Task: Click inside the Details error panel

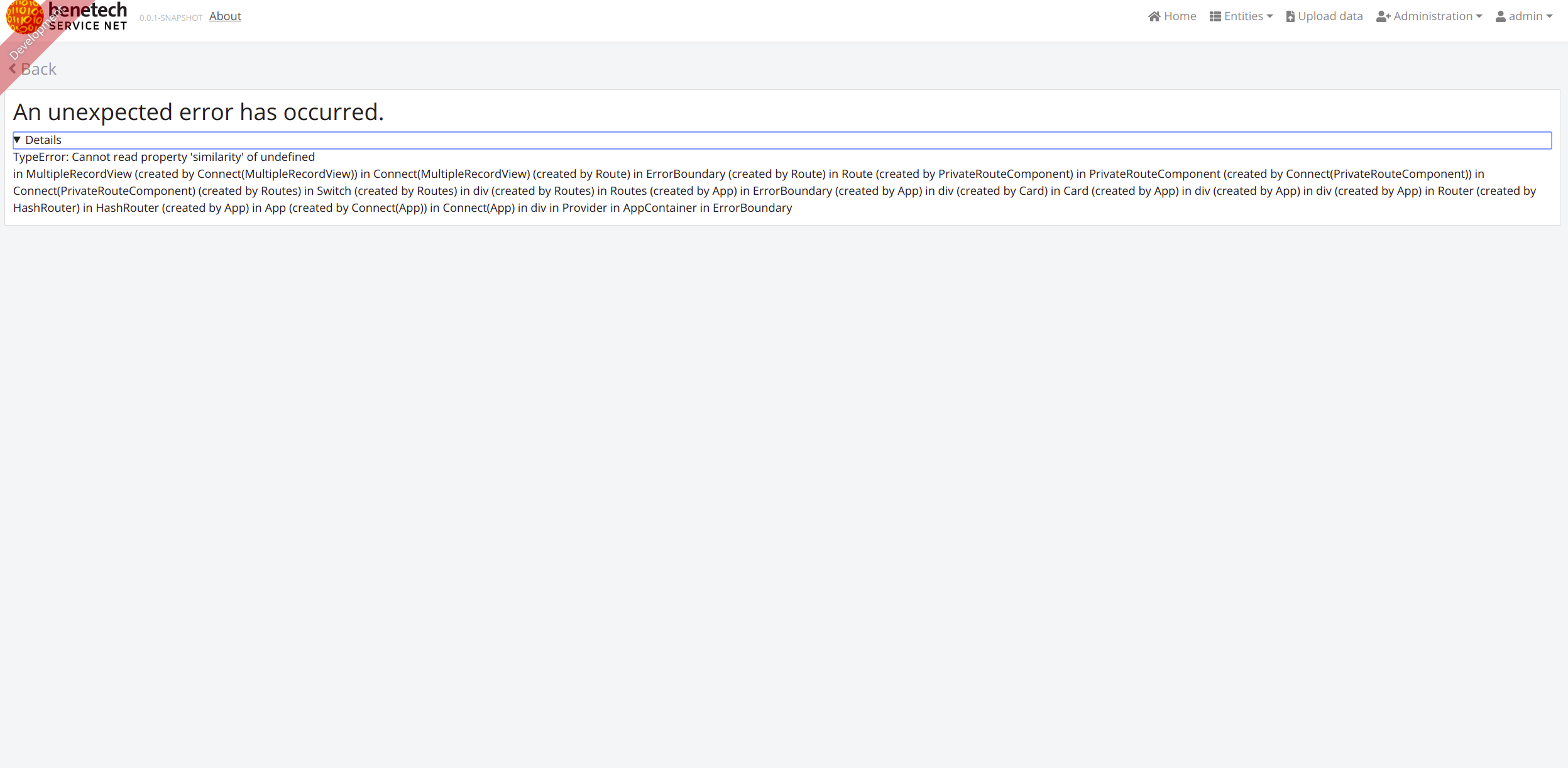Action: click(754, 182)
